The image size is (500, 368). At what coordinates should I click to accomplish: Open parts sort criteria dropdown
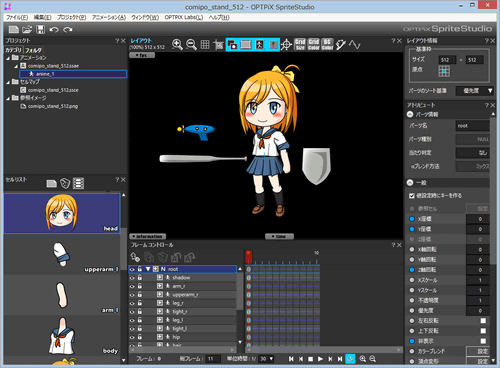pyautogui.click(x=475, y=91)
